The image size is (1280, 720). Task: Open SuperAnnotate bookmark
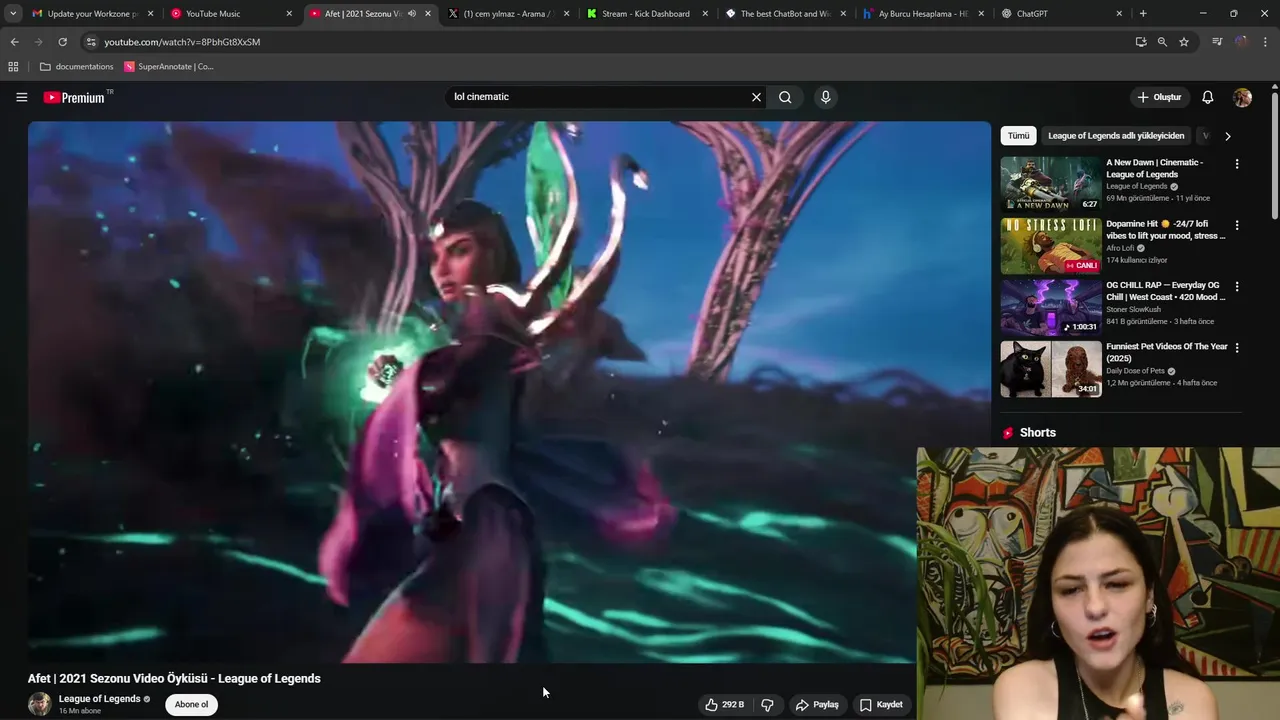click(169, 67)
